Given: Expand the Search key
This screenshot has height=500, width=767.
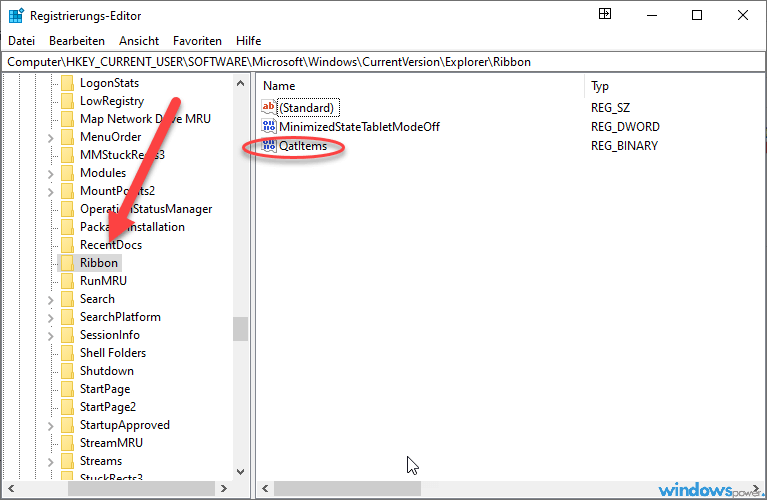Looking at the screenshot, I should (x=50, y=299).
